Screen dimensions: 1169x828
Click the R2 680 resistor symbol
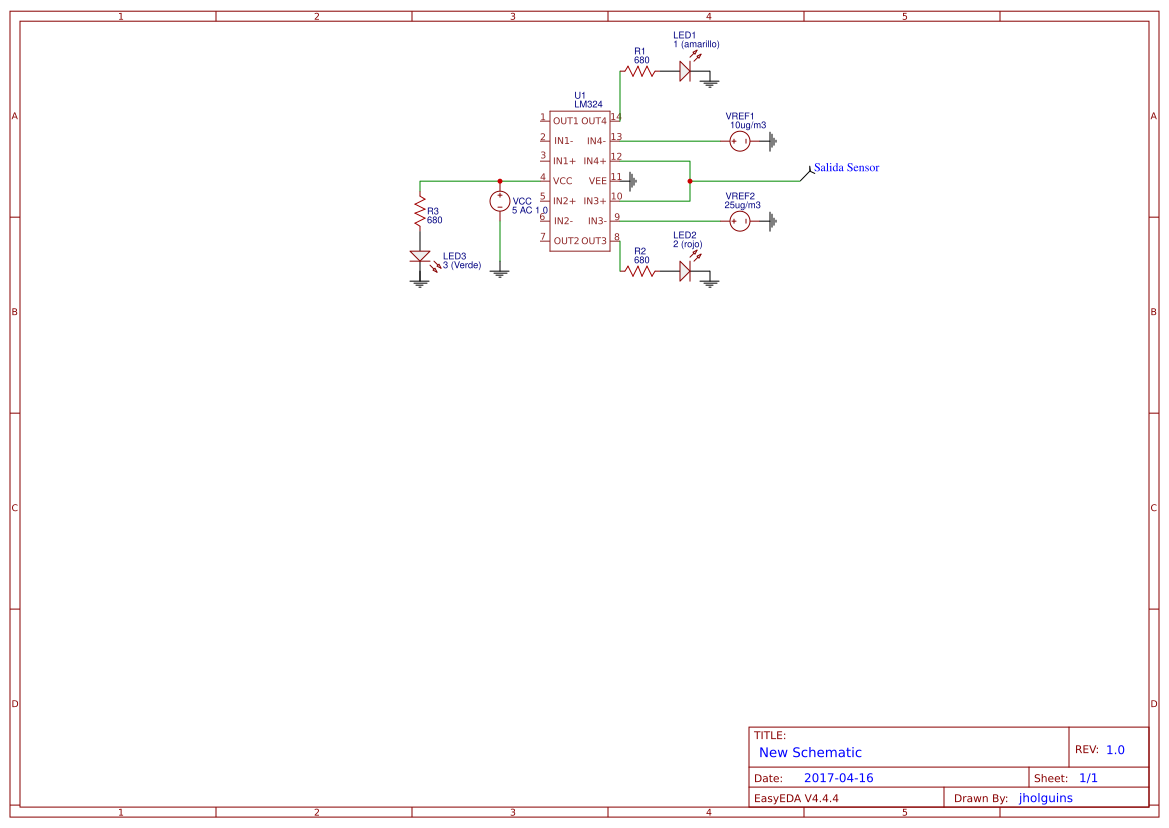[638, 271]
